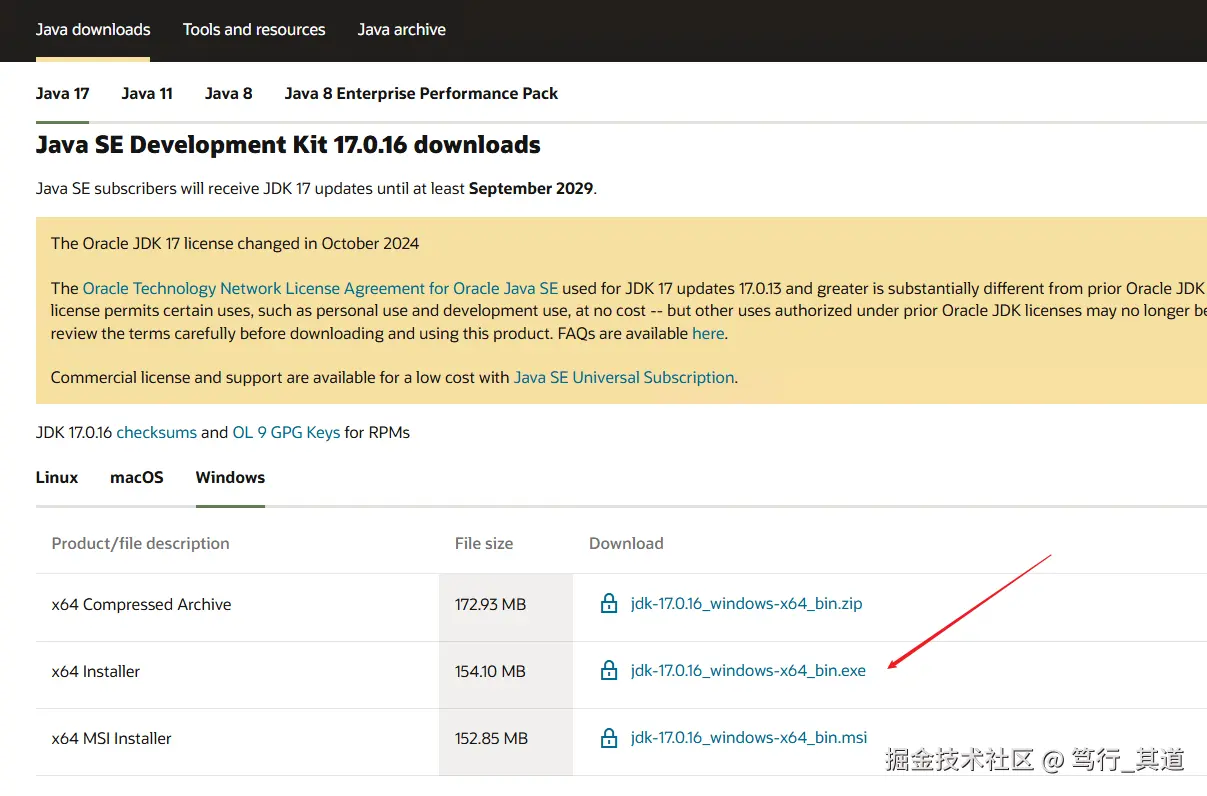The image size is (1207, 796).
Task: Open the Java downloads tab
Action: [93, 29]
